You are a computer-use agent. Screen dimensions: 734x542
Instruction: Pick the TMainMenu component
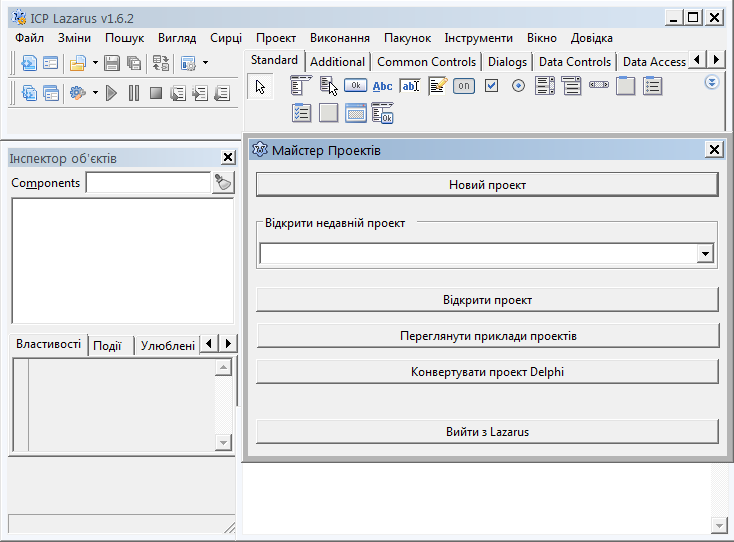301,86
